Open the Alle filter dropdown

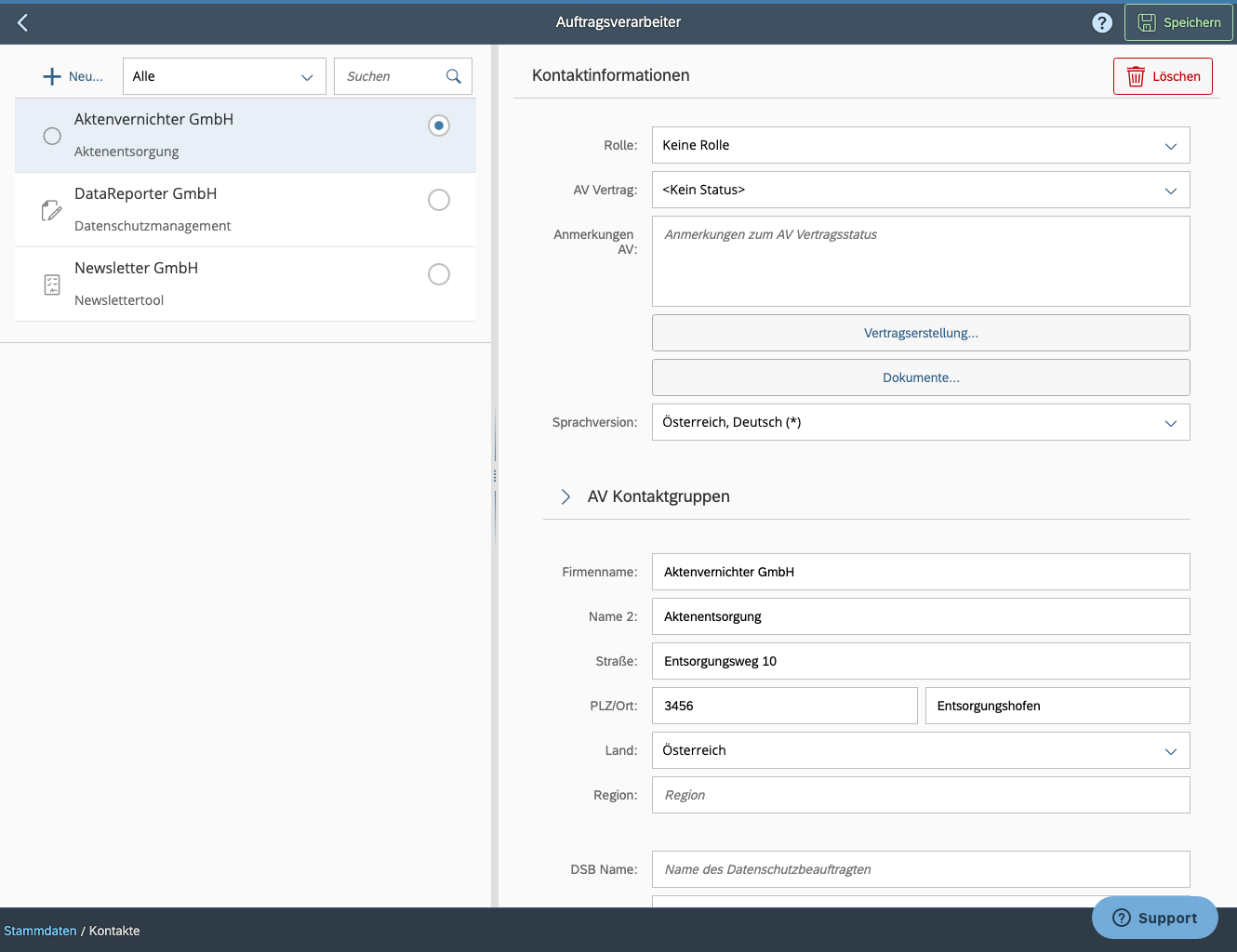tap(223, 75)
